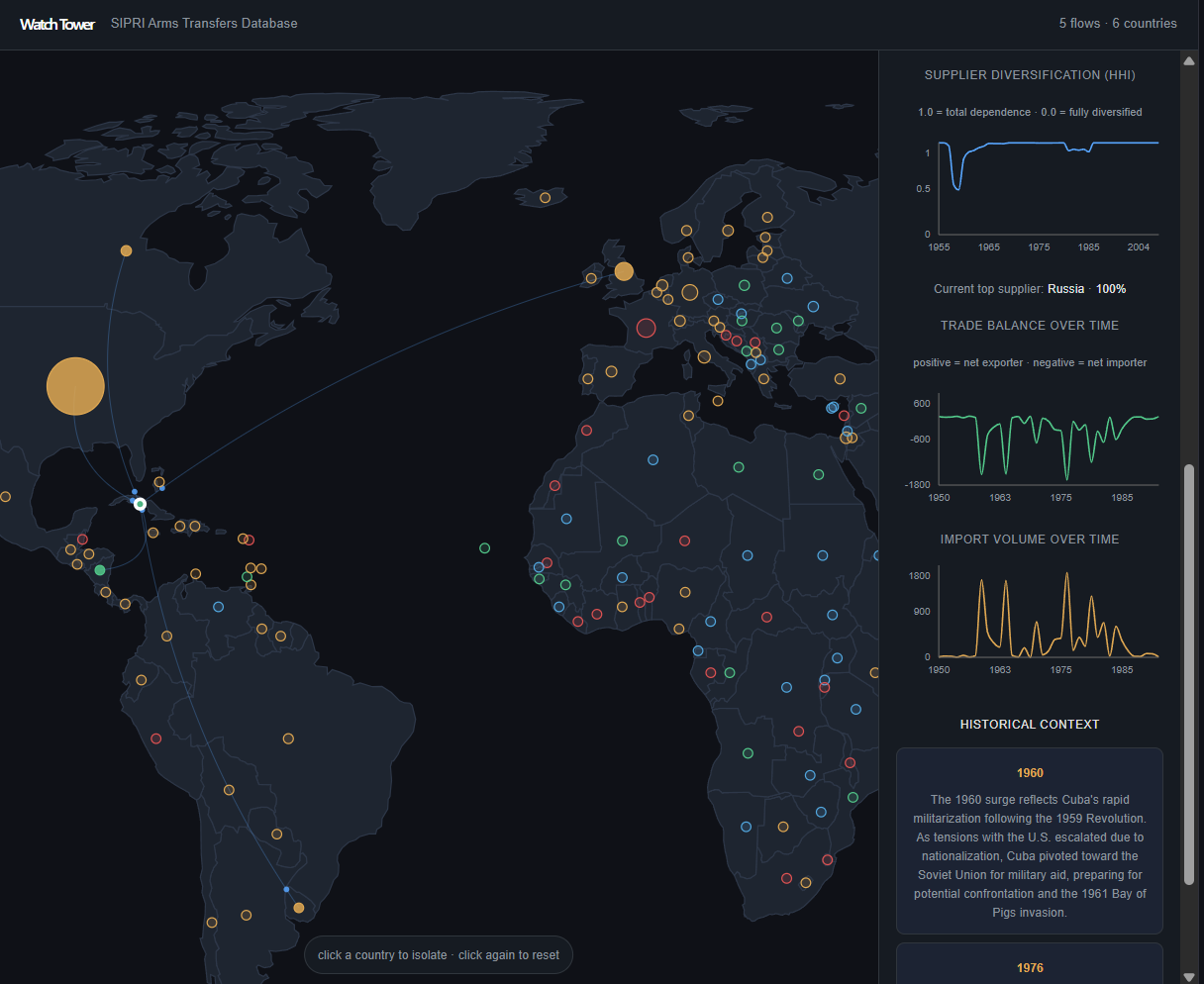Open the 1960 historical context card
Image resolution: width=1204 pixels, height=984 pixels.
click(x=1030, y=841)
